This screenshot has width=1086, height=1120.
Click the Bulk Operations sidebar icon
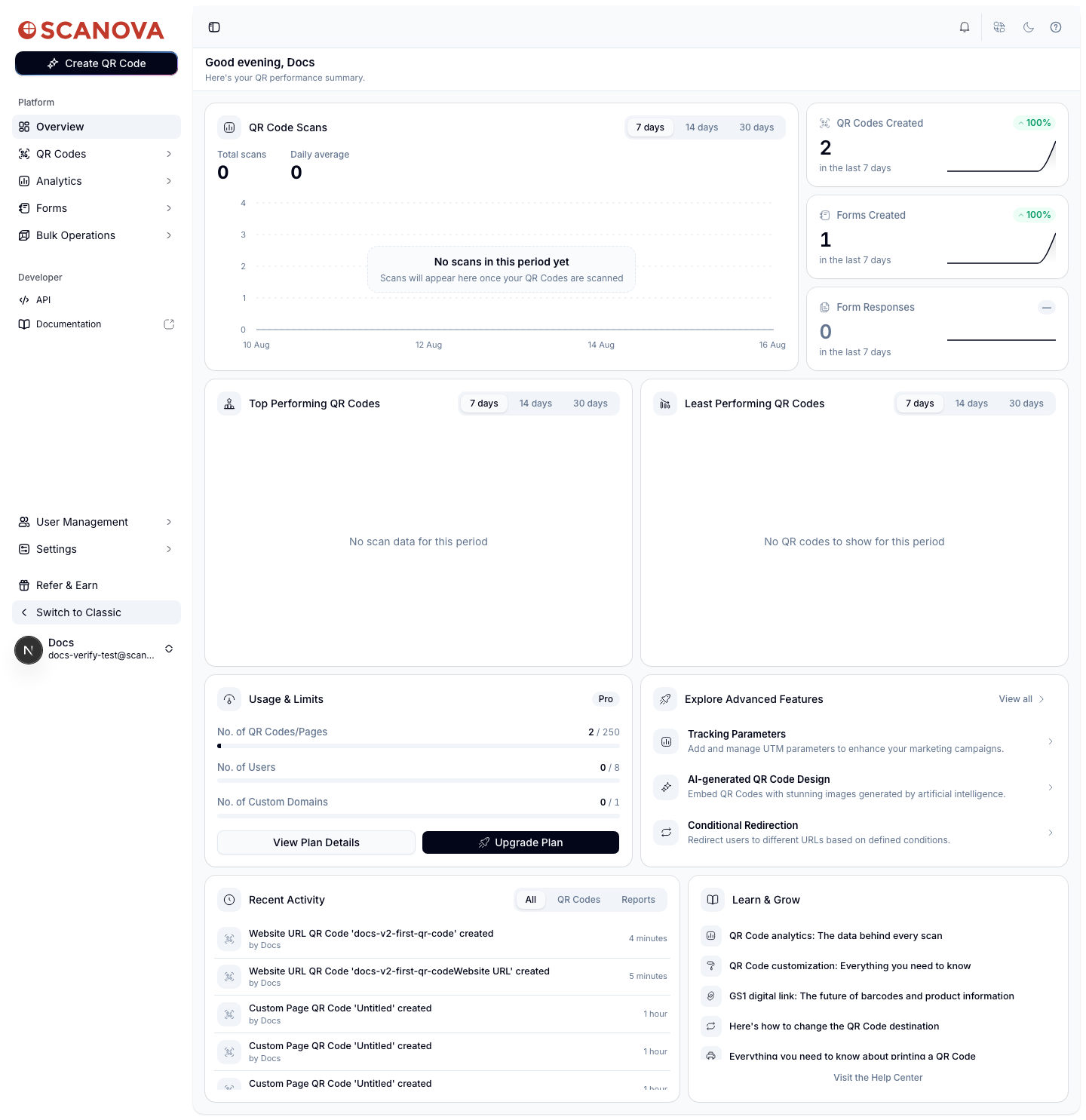point(24,235)
